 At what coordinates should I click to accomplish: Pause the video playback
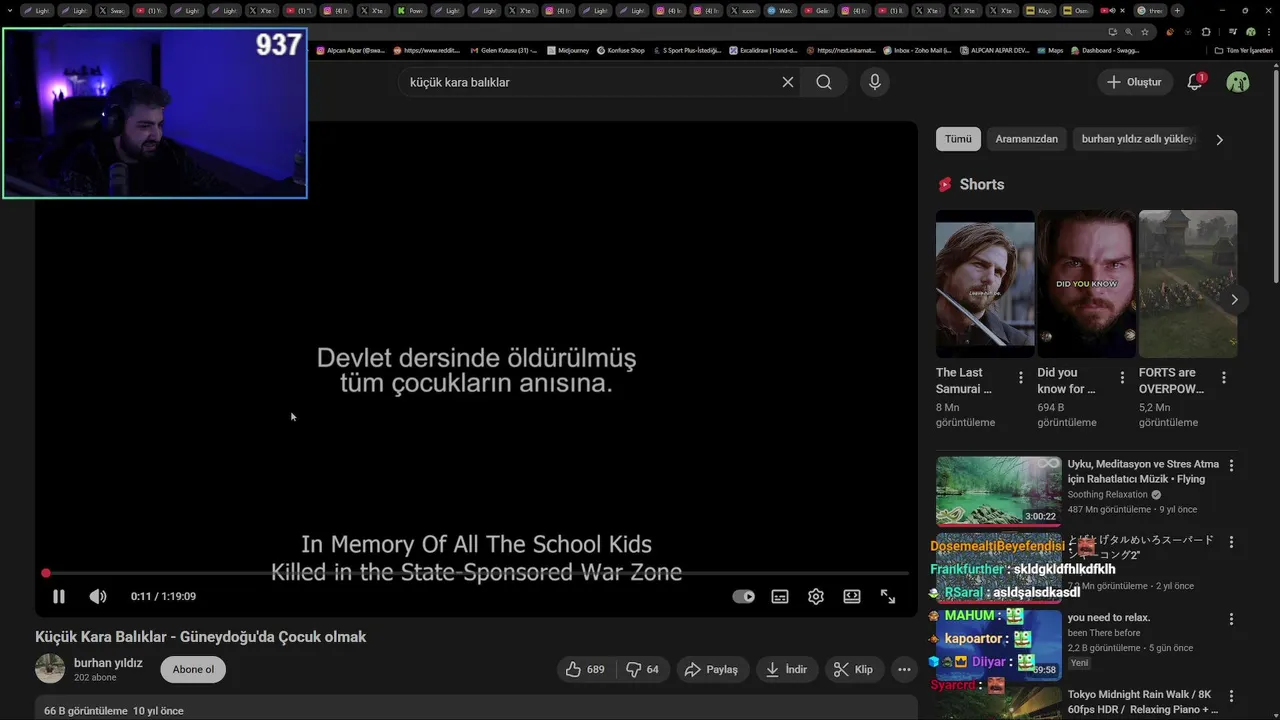(x=59, y=596)
